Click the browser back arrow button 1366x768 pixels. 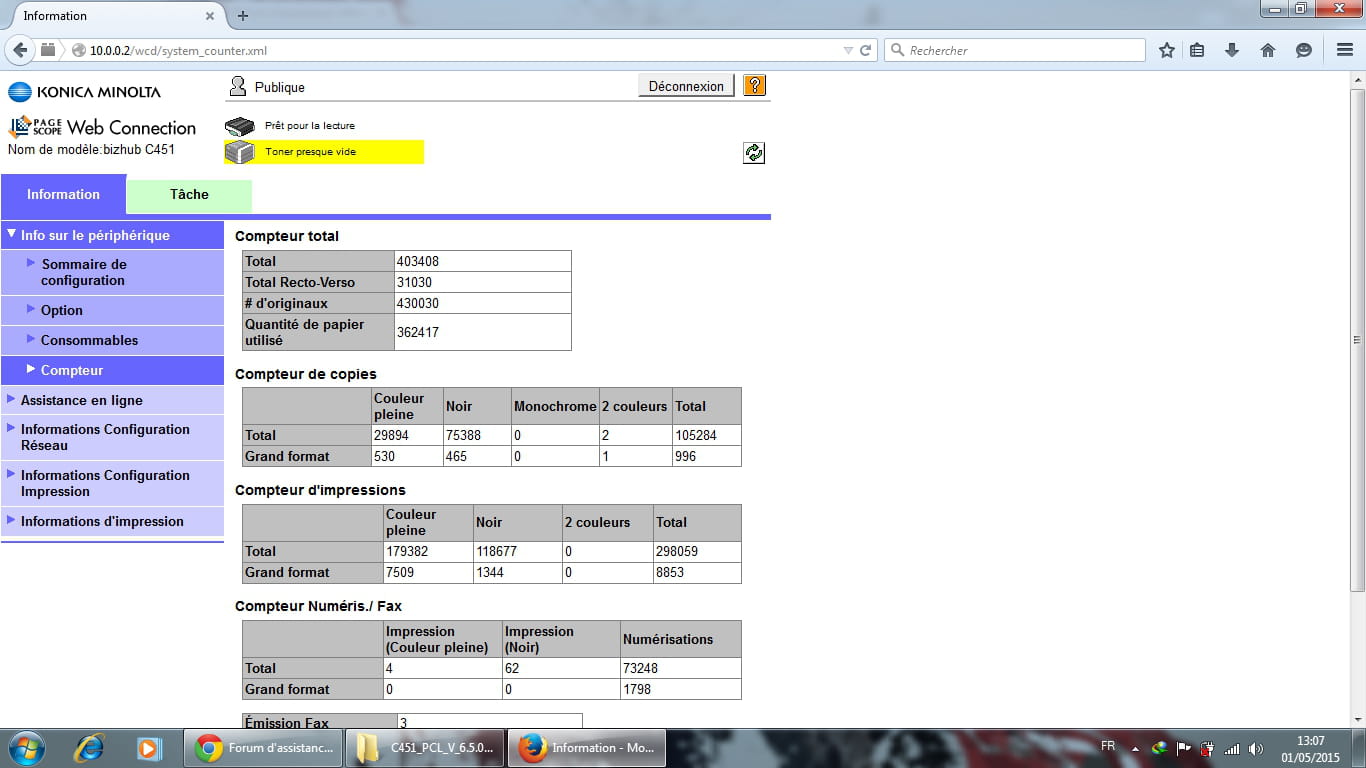coord(21,50)
